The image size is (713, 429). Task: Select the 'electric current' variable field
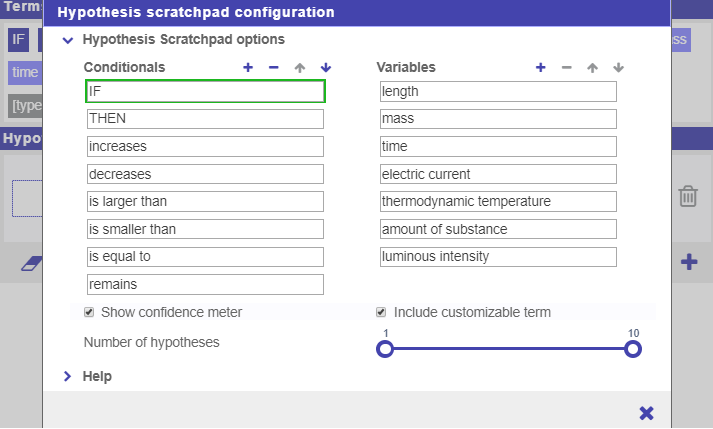tap(498, 174)
